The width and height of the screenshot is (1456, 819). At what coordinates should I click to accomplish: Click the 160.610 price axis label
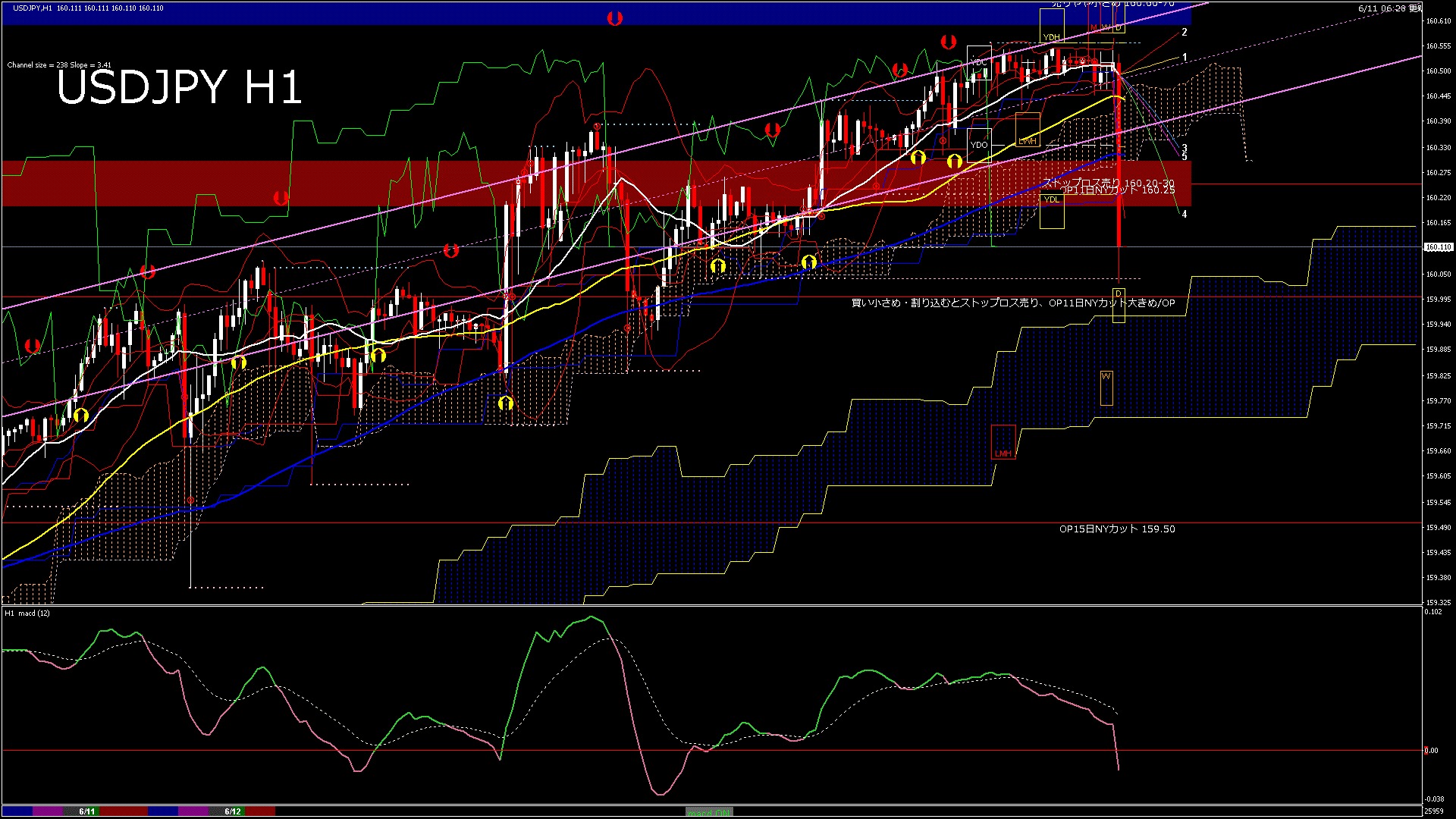click(x=1438, y=21)
